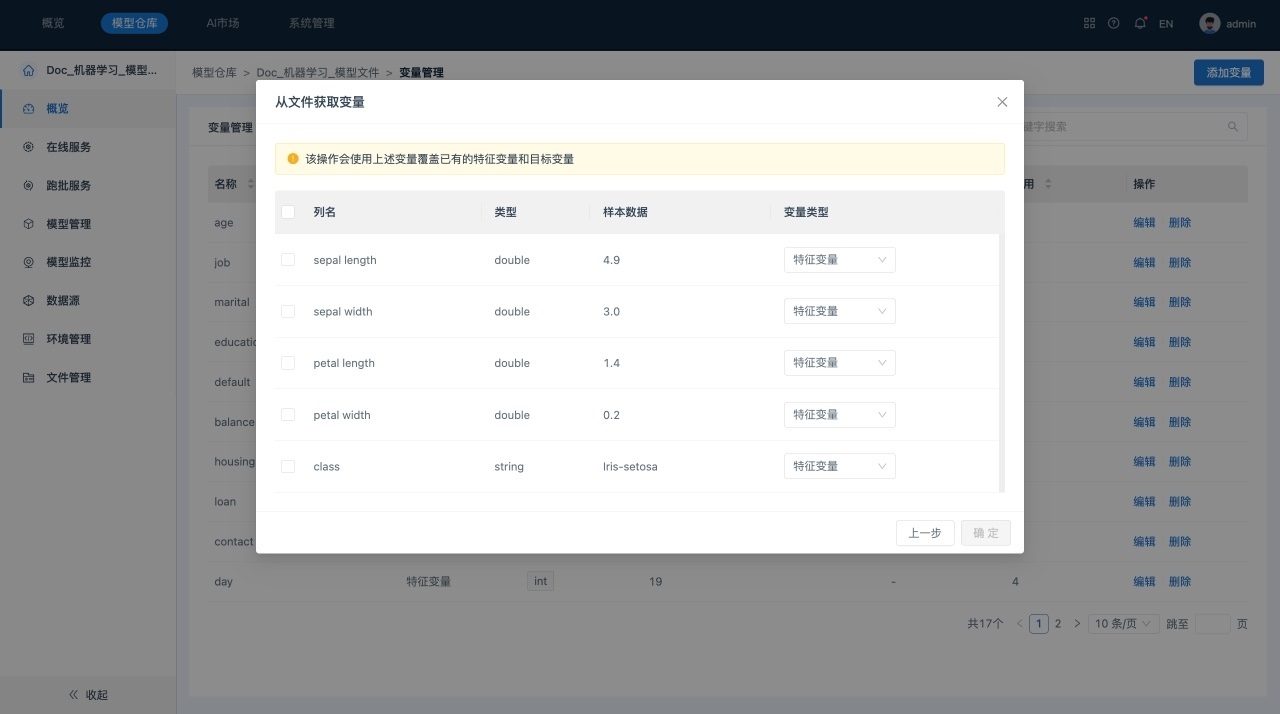Click the apps grid icon in header

tap(1089, 23)
